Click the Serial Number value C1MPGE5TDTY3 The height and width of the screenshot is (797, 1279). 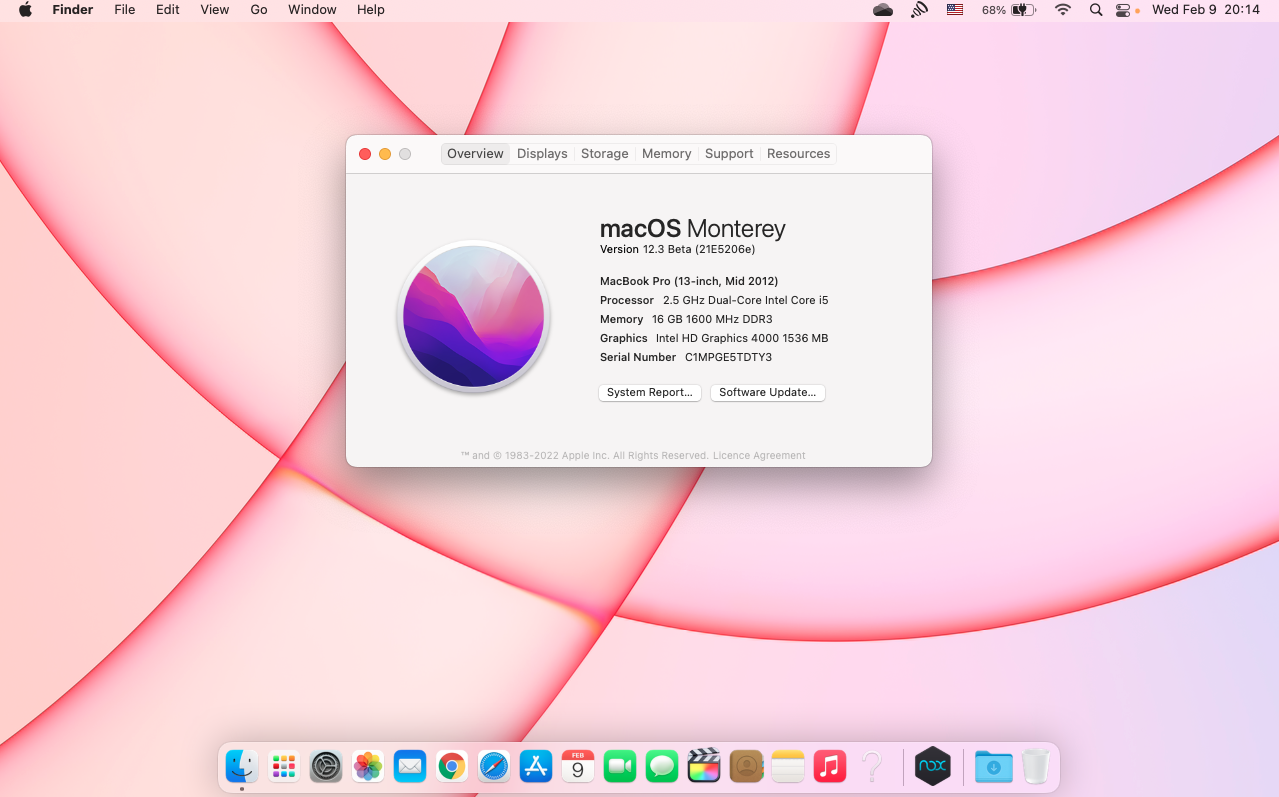[x=728, y=357]
